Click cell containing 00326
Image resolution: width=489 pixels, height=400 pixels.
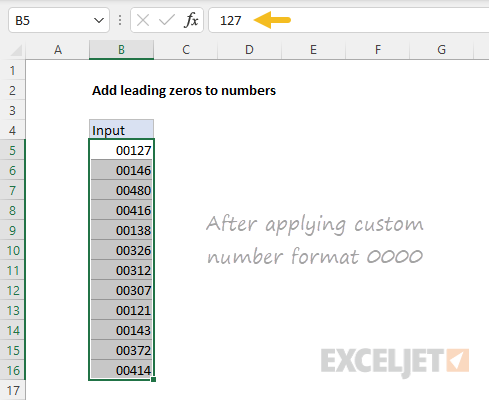click(x=121, y=250)
